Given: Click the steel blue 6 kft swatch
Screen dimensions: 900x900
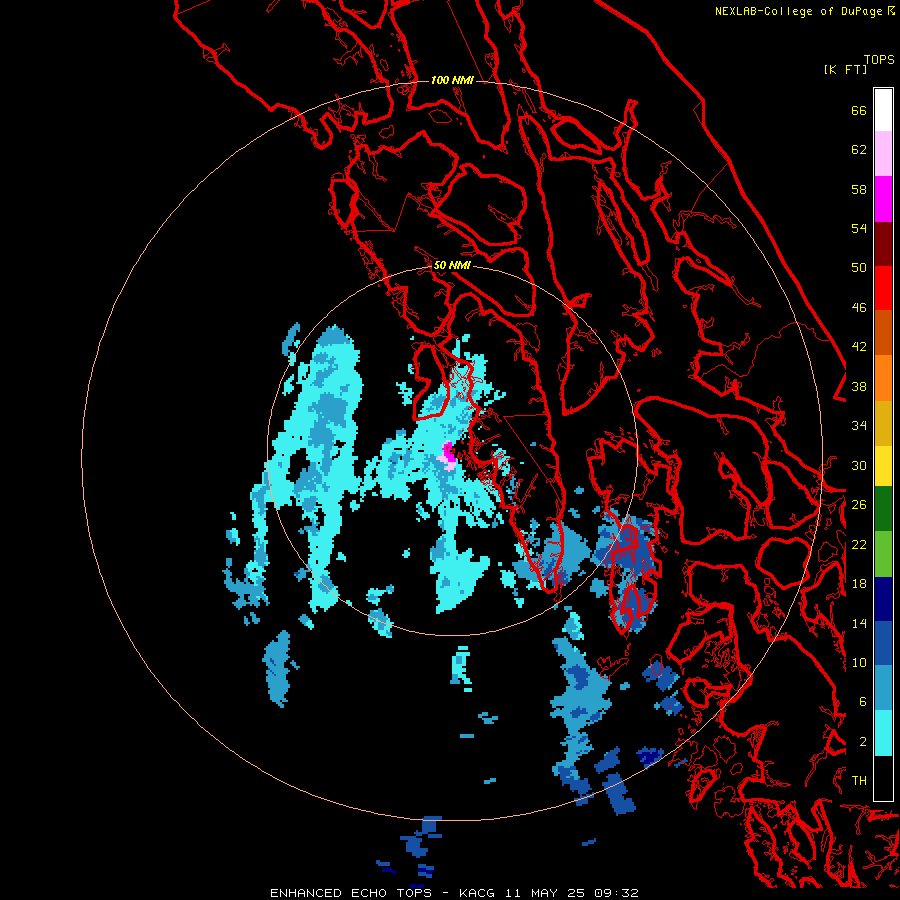Looking at the screenshot, I should point(883,688).
